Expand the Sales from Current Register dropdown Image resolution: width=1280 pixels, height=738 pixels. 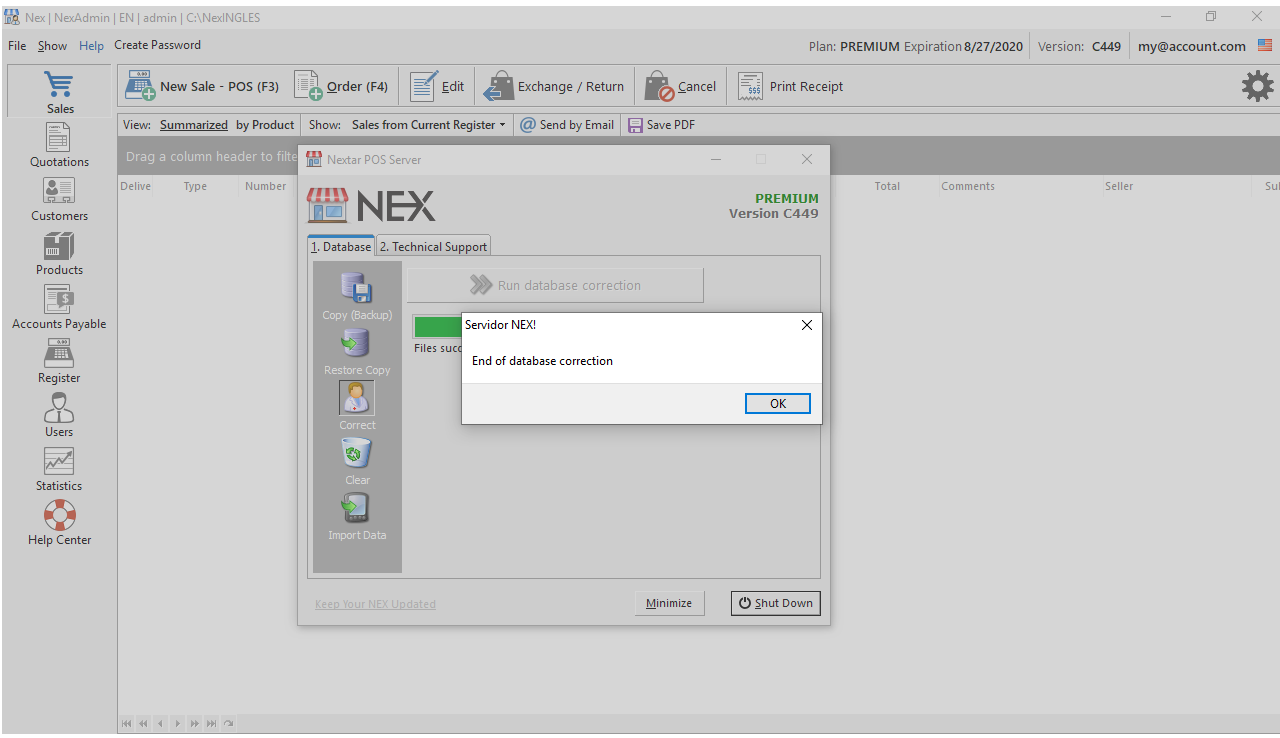pos(429,125)
